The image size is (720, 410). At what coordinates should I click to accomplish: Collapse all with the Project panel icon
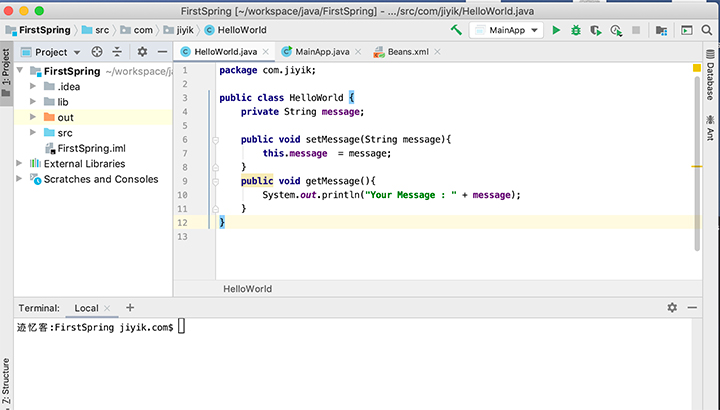tap(118, 52)
